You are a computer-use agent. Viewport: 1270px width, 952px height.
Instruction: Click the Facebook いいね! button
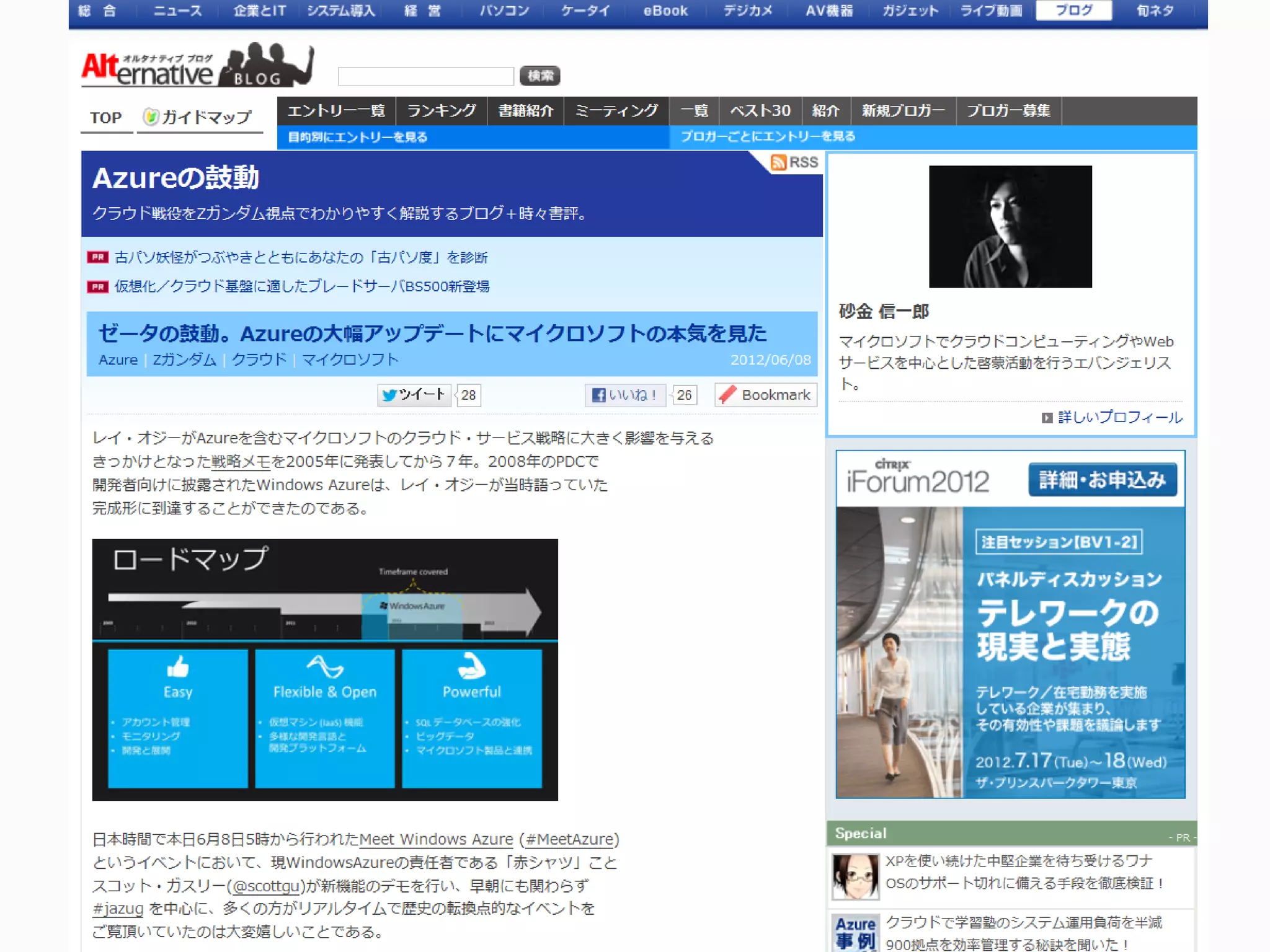point(624,395)
